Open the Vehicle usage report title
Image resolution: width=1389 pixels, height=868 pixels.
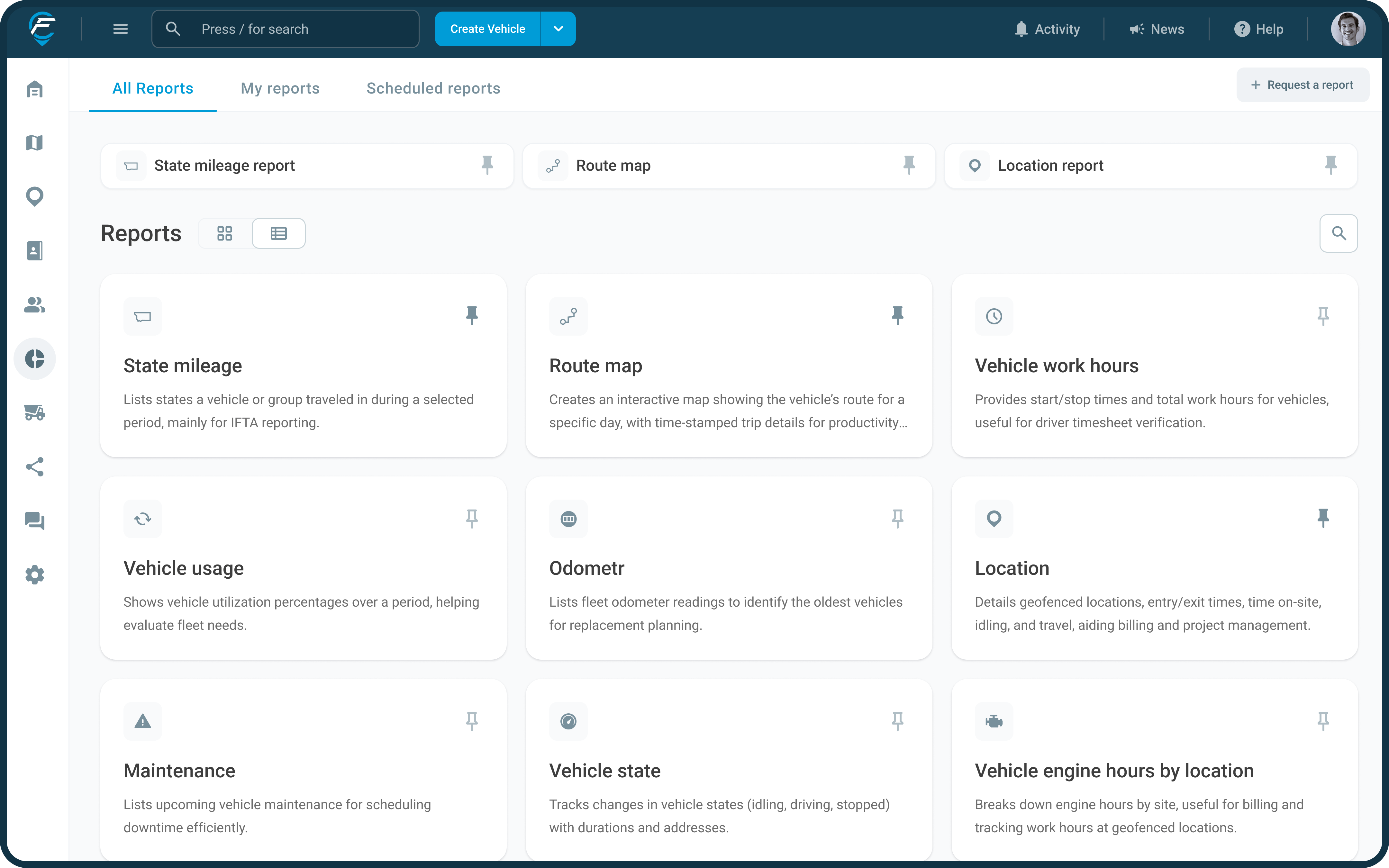184,568
